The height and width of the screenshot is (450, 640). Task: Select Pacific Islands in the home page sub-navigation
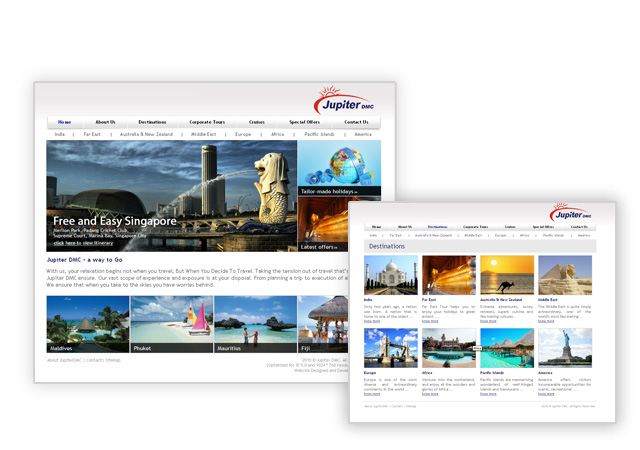pyautogui.click(x=319, y=134)
